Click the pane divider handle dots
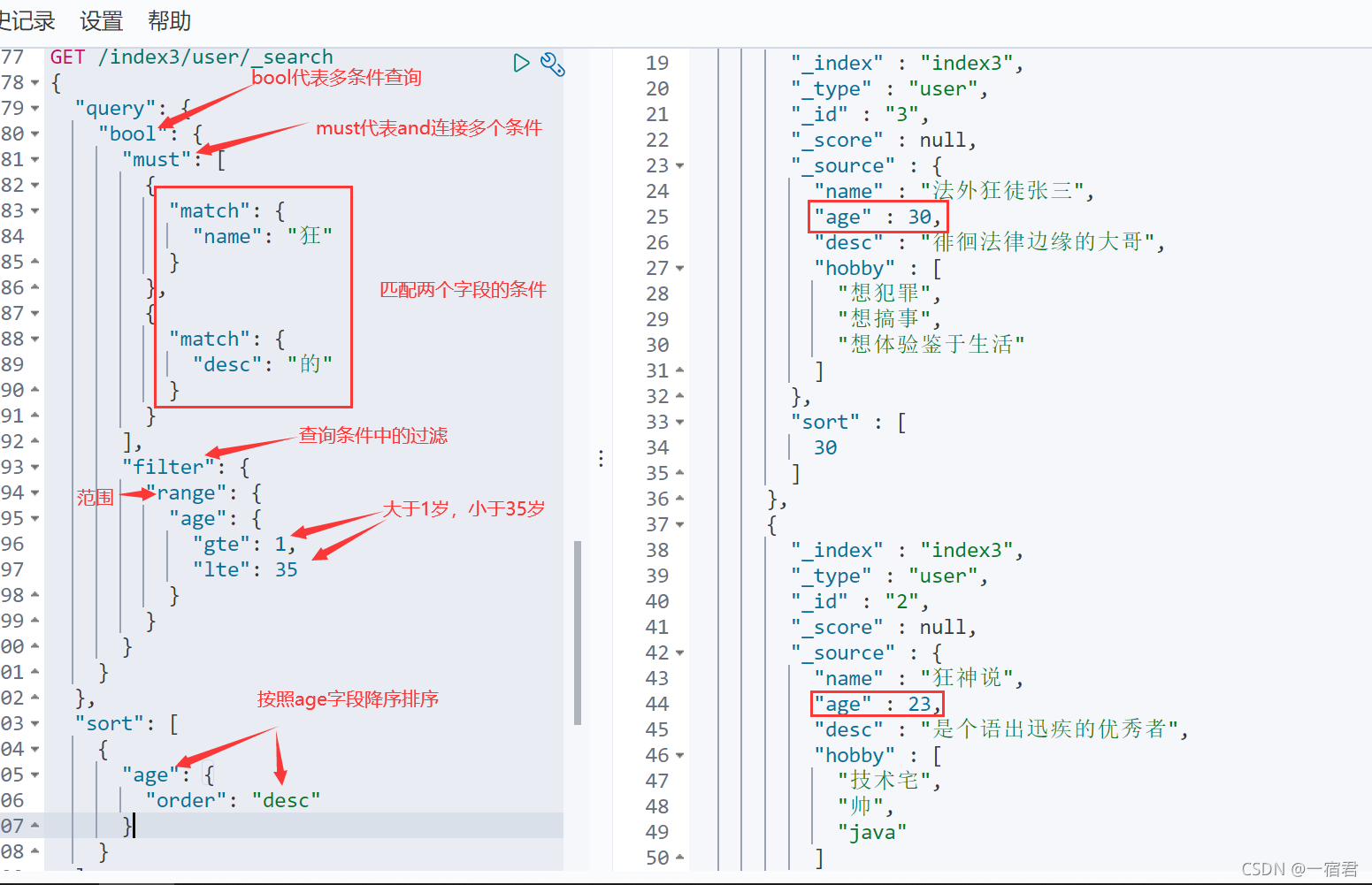 pyautogui.click(x=601, y=458)
